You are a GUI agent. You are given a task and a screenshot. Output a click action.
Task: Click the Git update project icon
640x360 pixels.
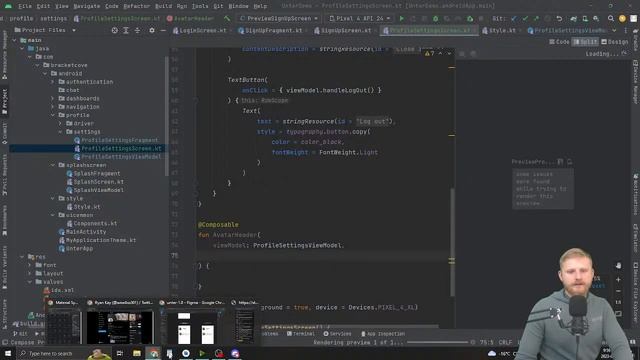(514, 18)
